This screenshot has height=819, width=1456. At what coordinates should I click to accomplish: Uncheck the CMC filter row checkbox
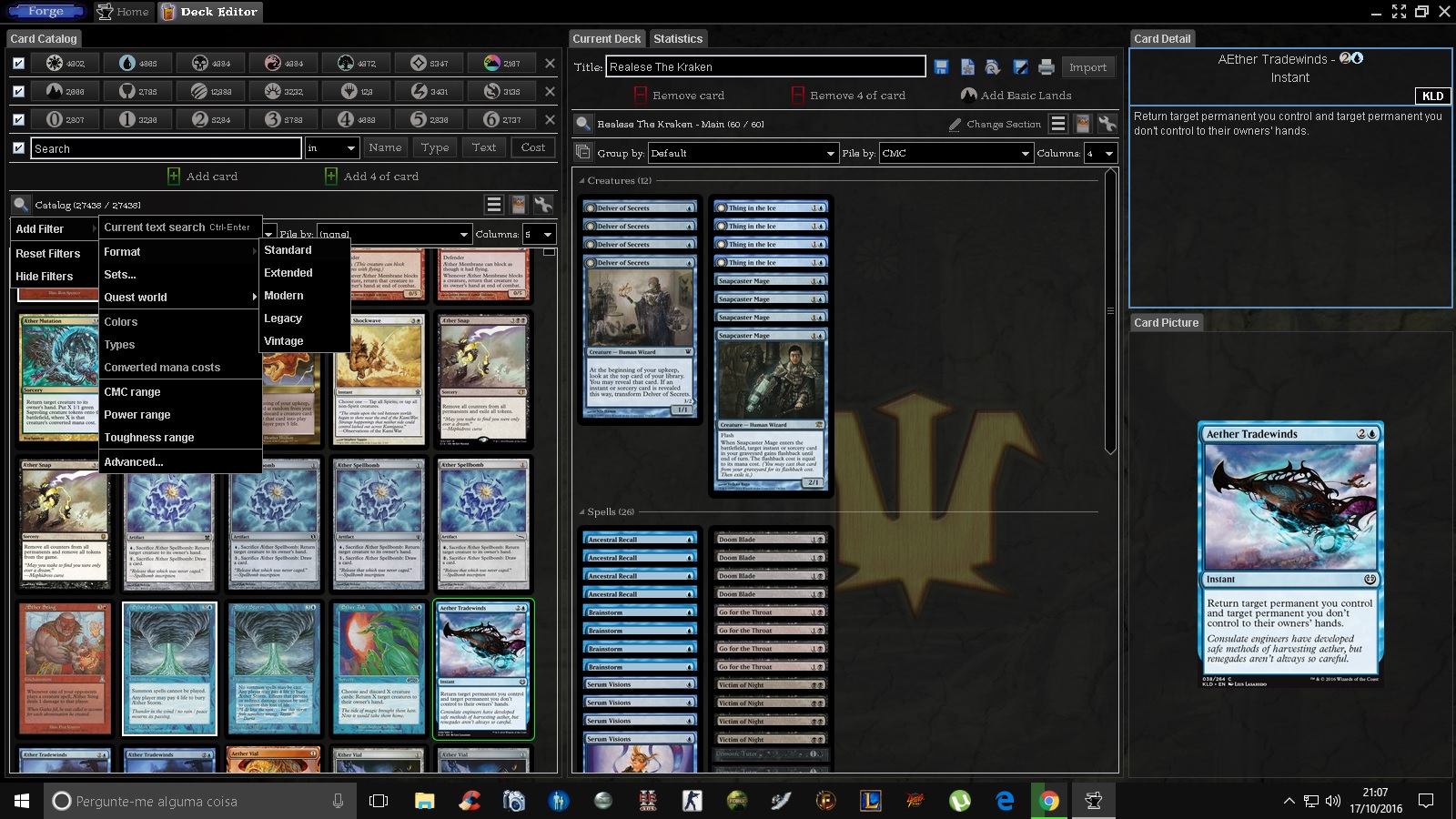pyautogui.click(x=18, y=119)
